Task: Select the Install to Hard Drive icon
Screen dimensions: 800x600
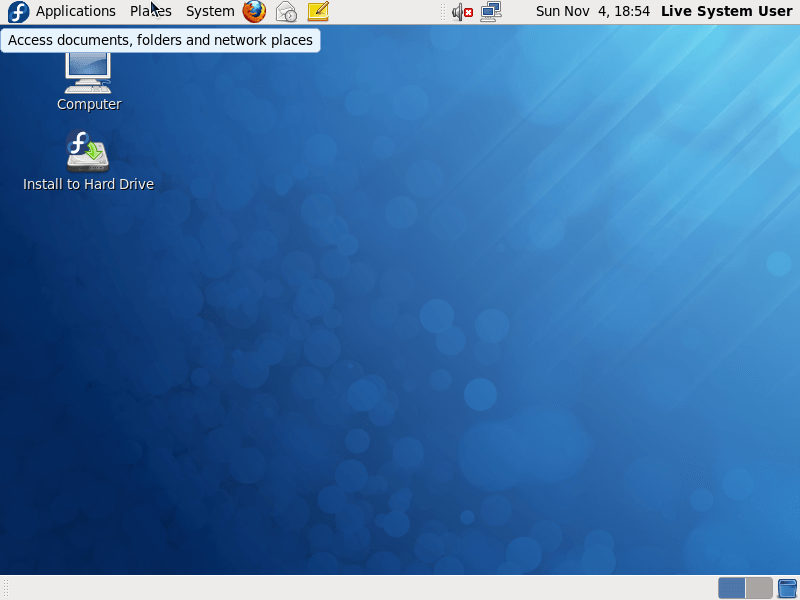Action: click(x=88, y=151)
